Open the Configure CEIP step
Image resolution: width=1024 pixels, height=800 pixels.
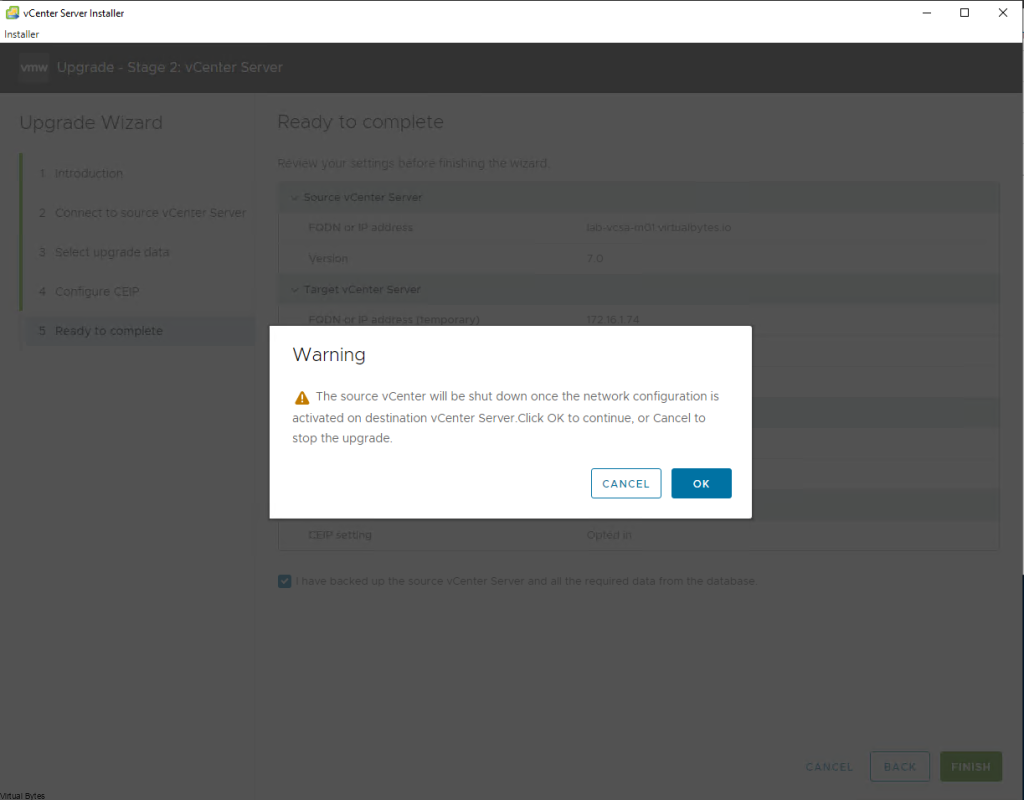pyautogui.click(x=95, y=291)
